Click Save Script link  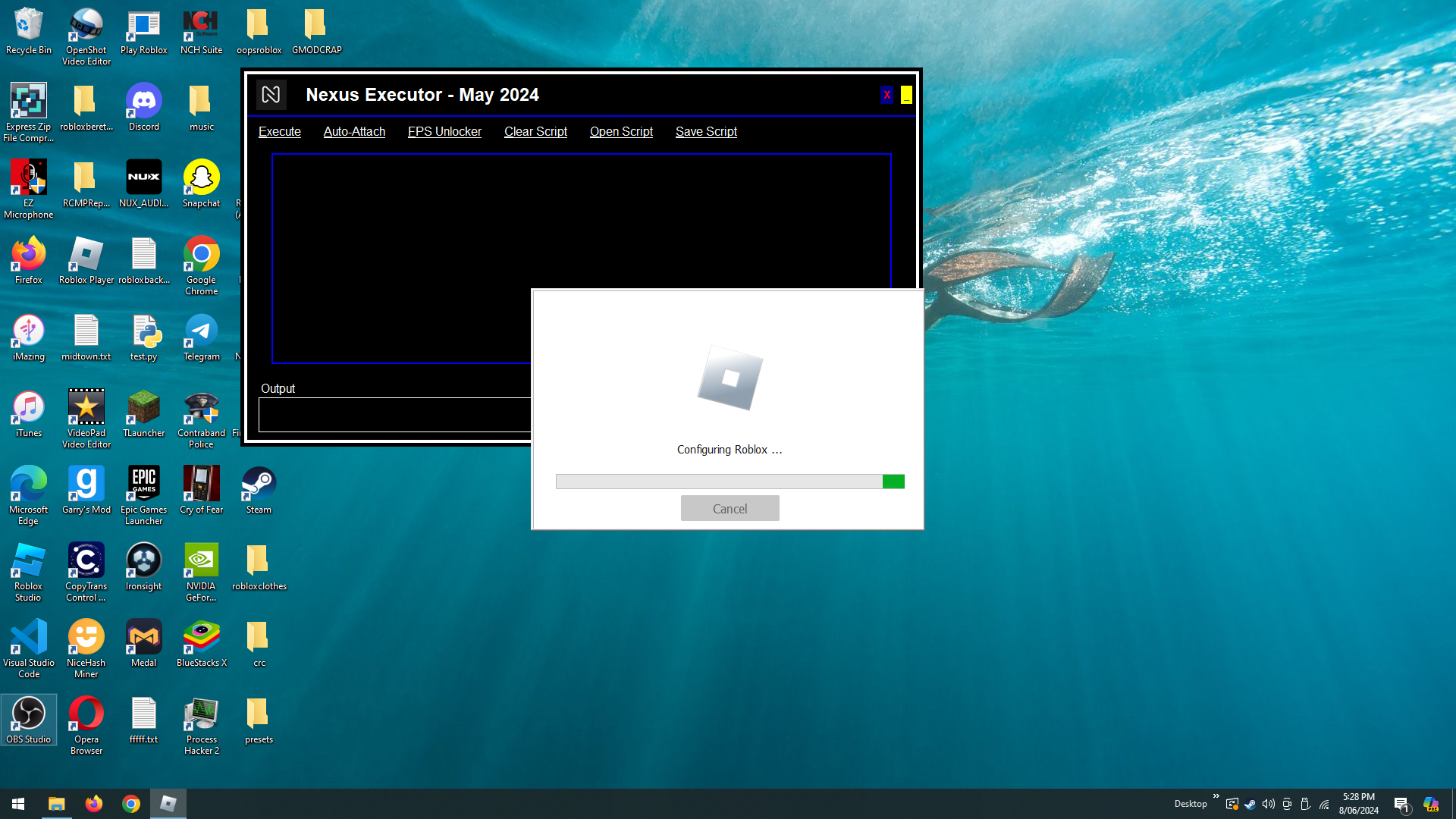(706, 131)
